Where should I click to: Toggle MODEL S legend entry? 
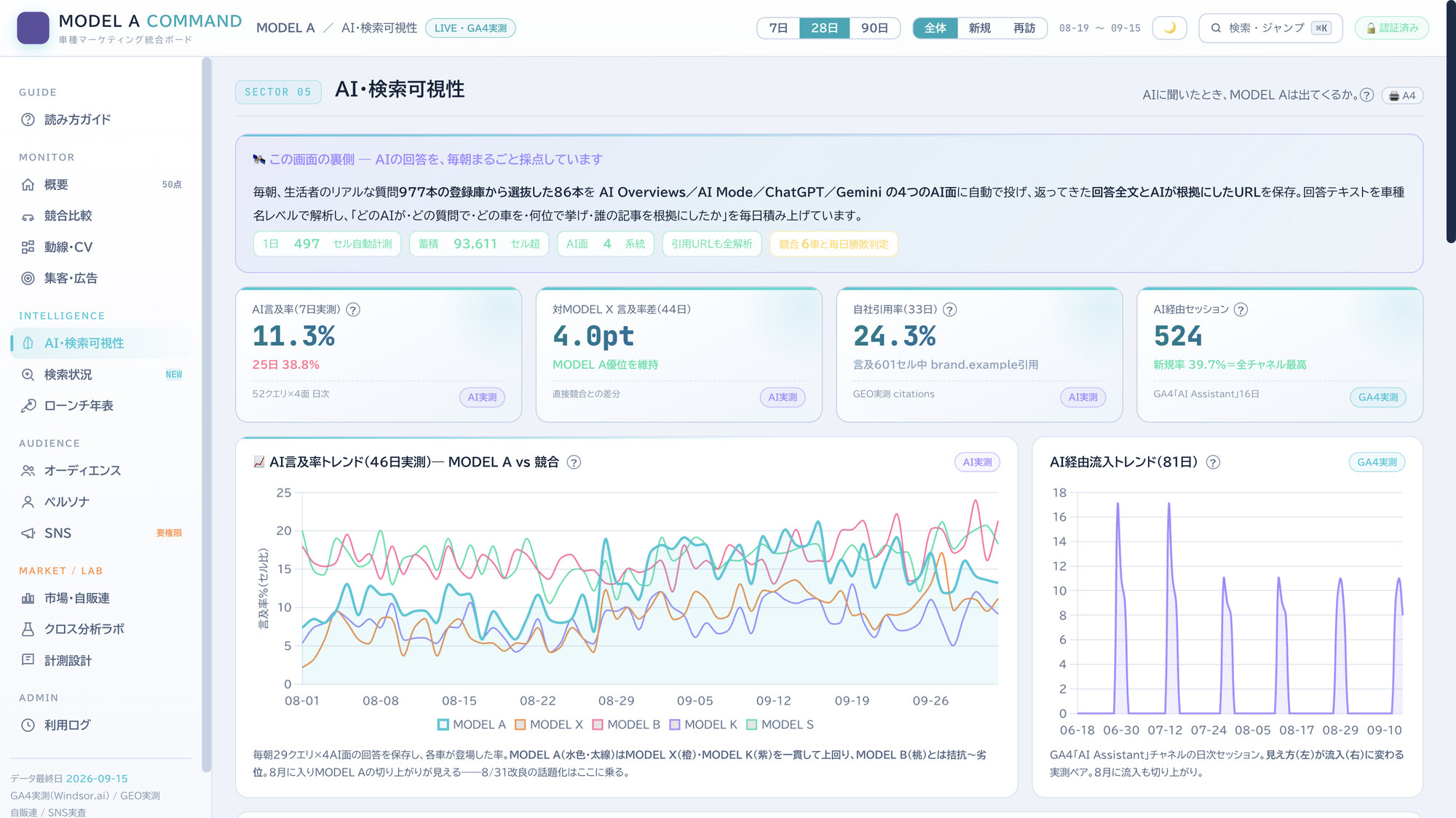tap(780, 725)
